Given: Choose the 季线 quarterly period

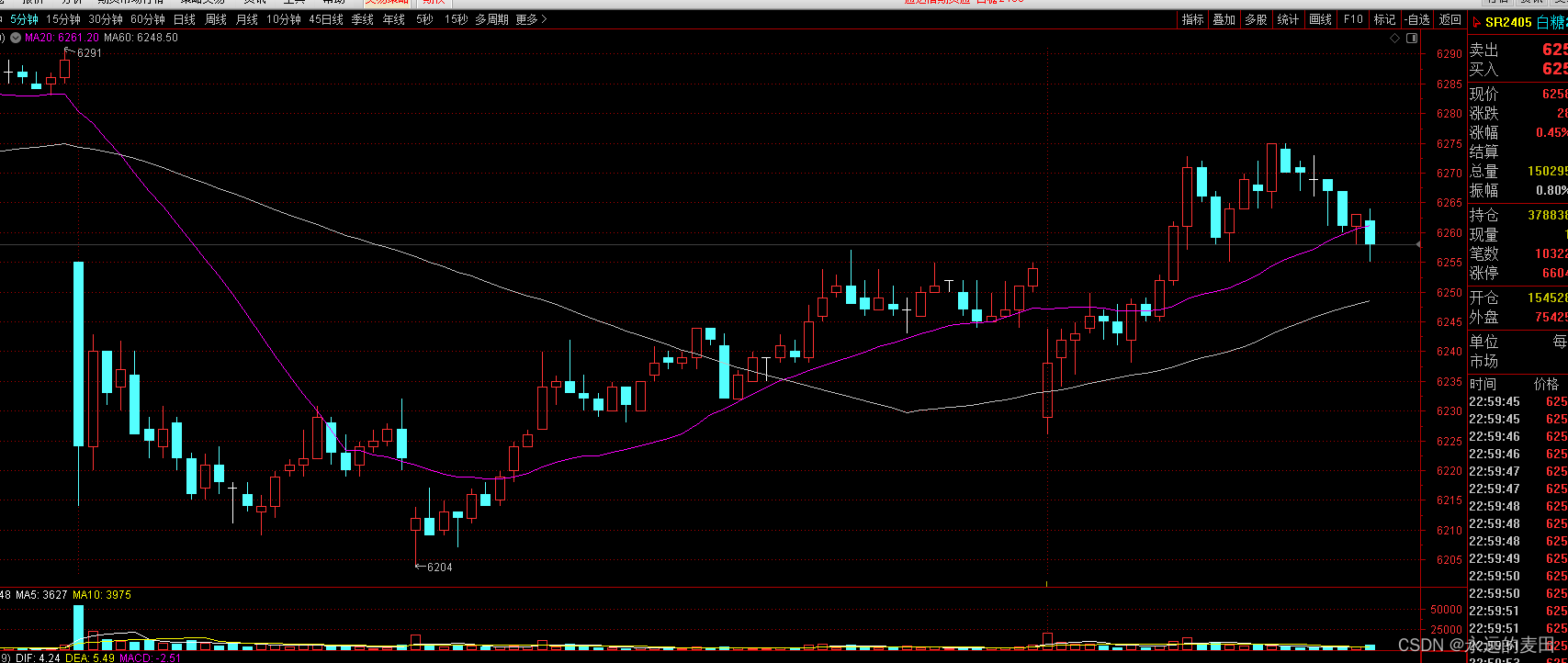Looking at the screenshot, I should [x=362, y=19].
